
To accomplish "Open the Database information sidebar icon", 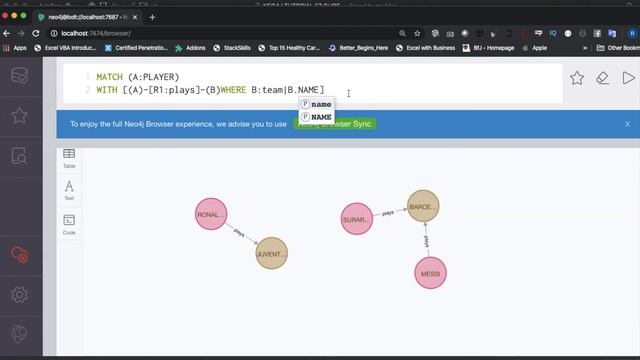I will (20, 76).
